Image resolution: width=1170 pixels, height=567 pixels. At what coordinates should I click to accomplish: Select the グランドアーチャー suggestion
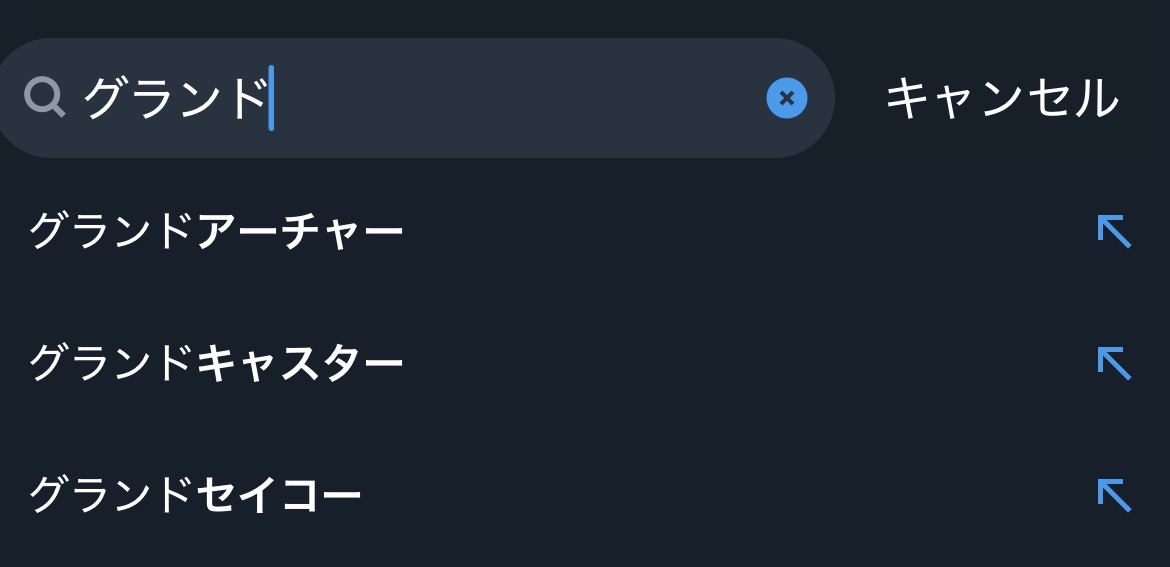(x=216, y=232)
